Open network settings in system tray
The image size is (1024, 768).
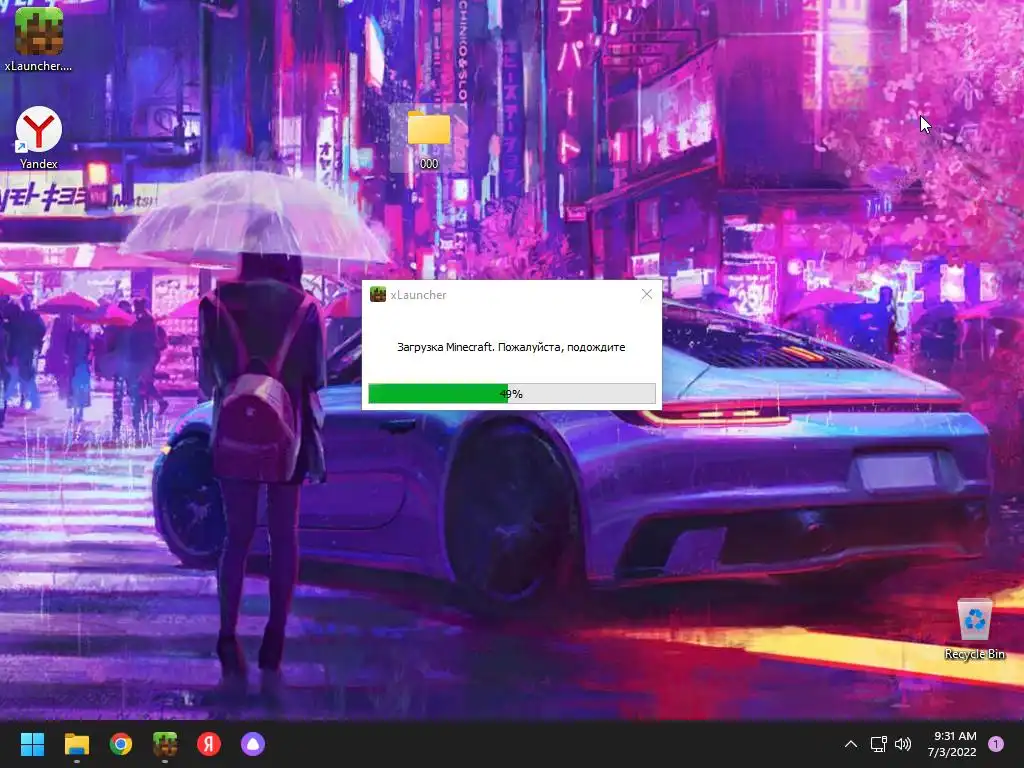point(878,744)
